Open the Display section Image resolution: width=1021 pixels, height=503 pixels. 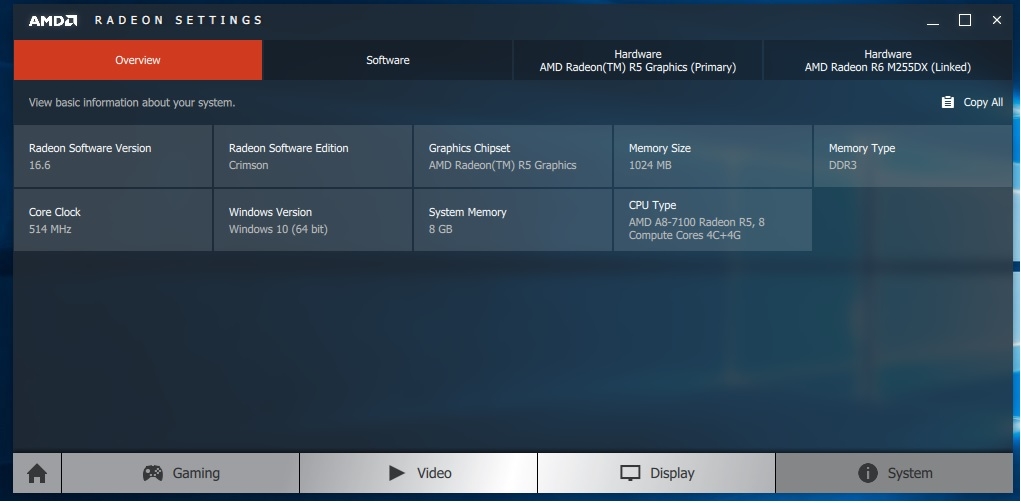656,473
